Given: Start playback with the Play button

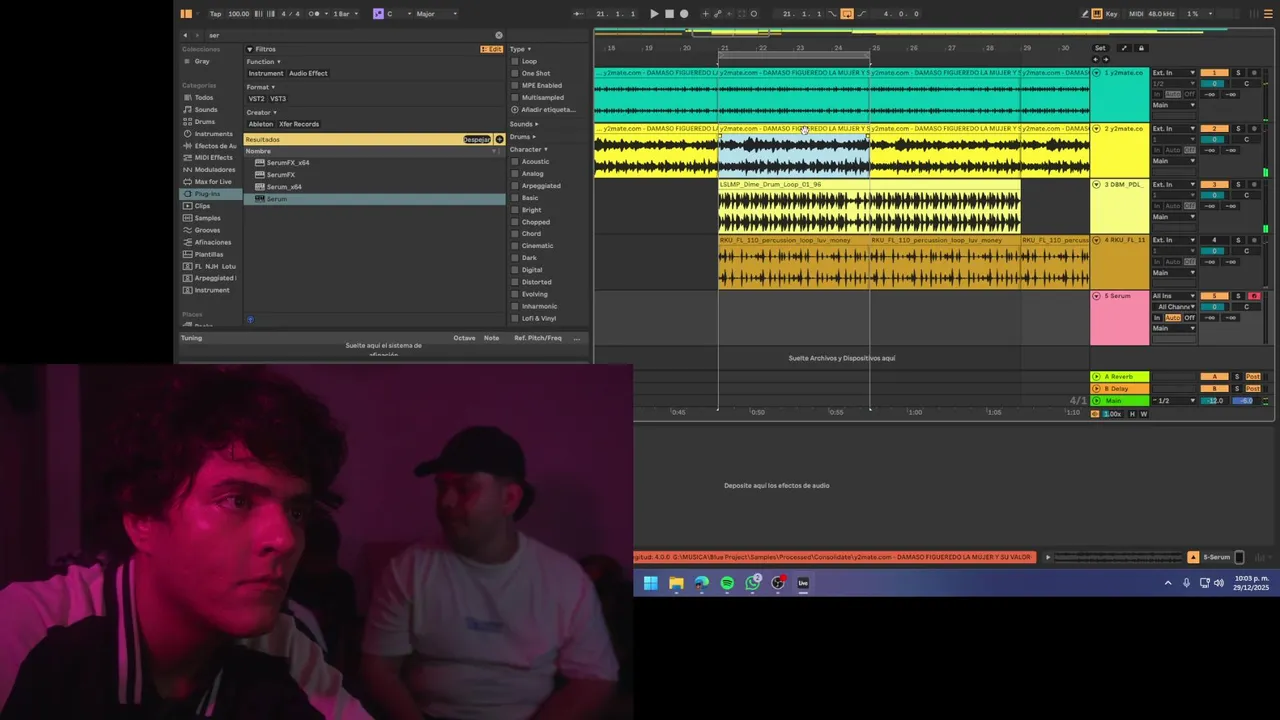Looking at the screenshot, I should pyautogui.click(x=654, y=14).
